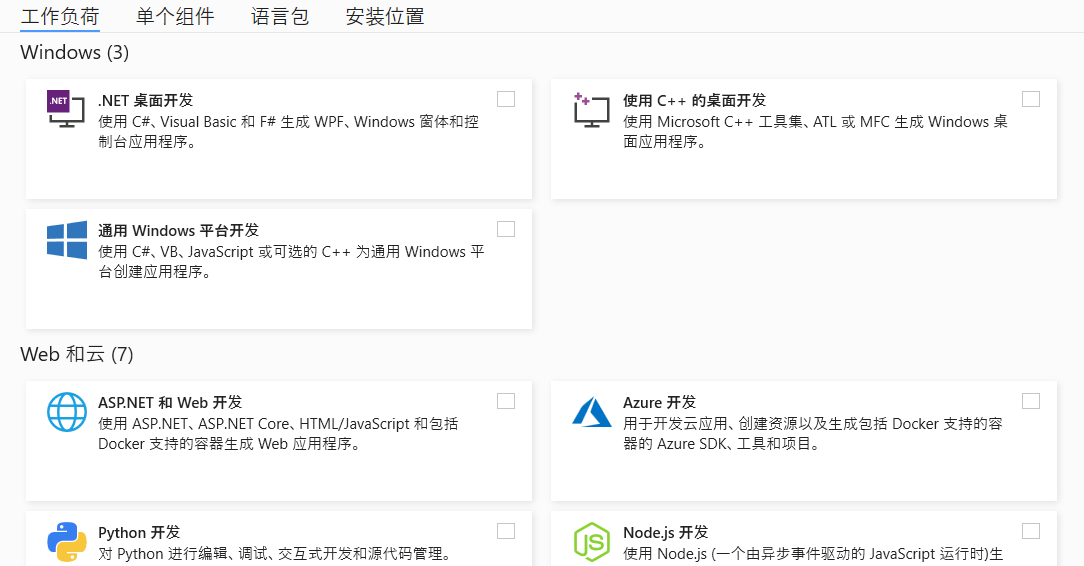Click the Windows (3) section heading
This screenshot has width=1084, height=566.
tap(75, 53)
